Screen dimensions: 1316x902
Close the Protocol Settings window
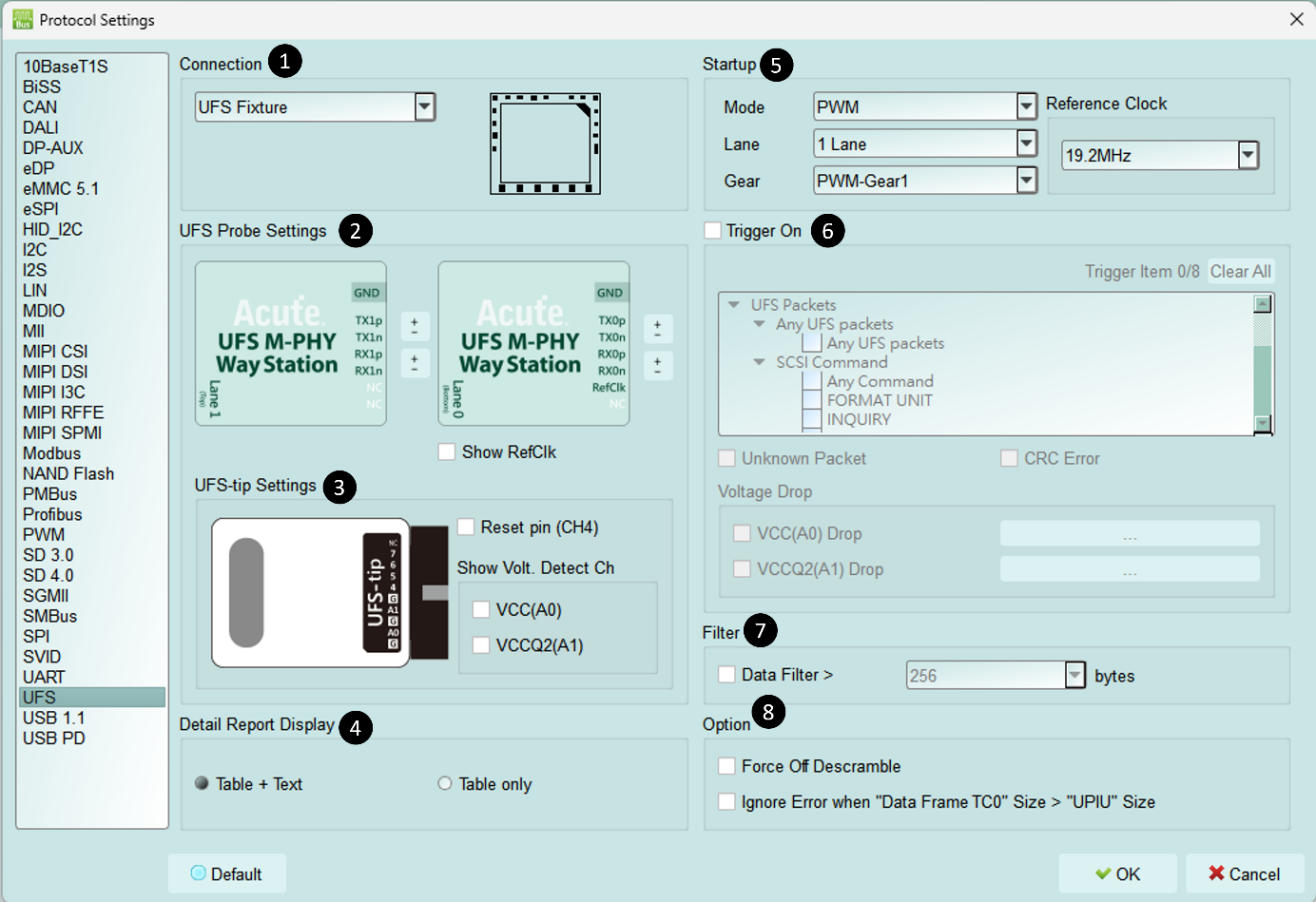(x=1296, y=19)
